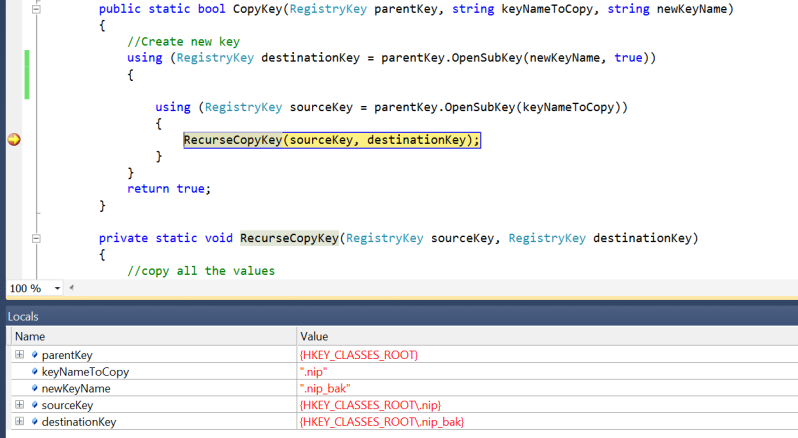
Task: Expand the sourceKey local variable
Action: [x=19, y=404]
